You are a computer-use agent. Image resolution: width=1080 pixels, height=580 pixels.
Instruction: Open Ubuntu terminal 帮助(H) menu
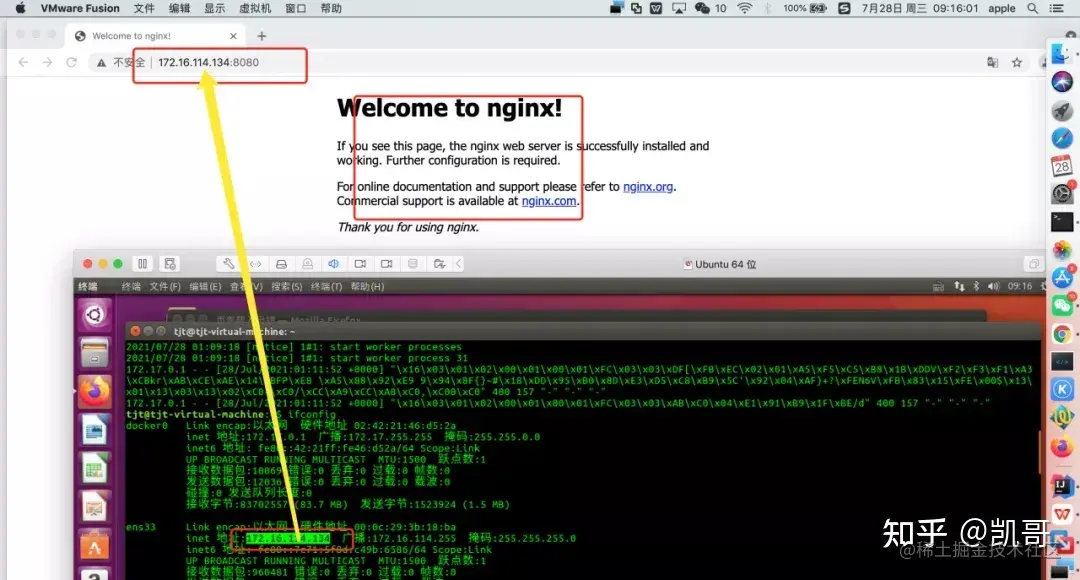pyautogui.click(x=367, y=287)
